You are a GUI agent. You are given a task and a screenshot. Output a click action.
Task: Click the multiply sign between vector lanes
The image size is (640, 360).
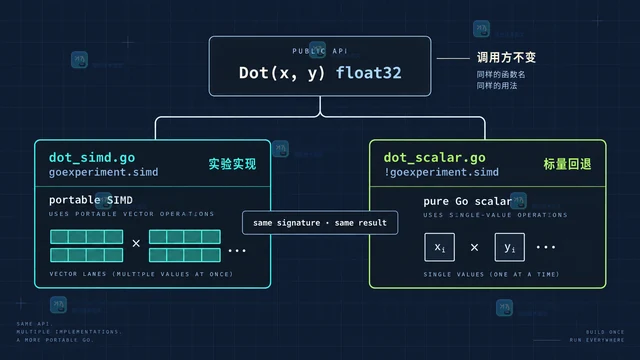click(136, 243)
